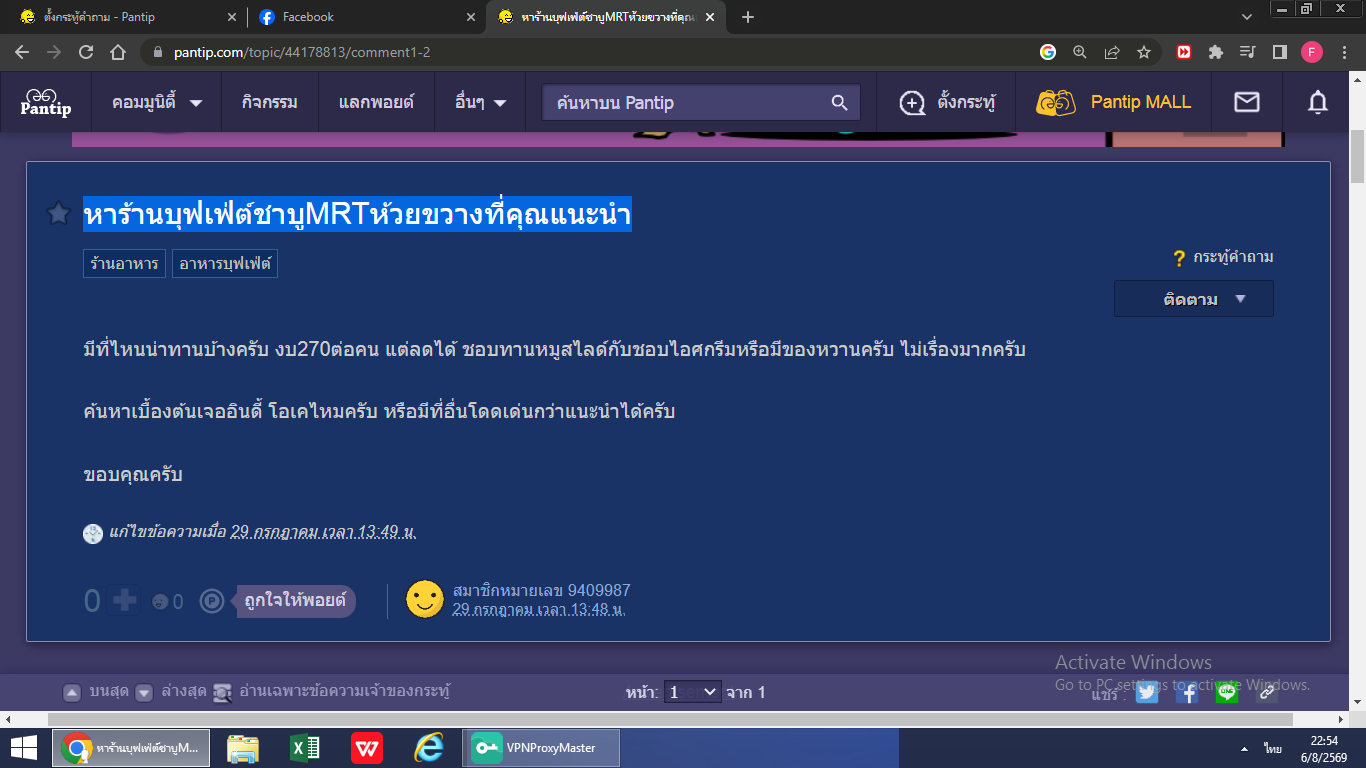Expand the คอมมูนิตี้ dropdown menu
This screenshot has height=768, width=1366.
(x=158, y=102)
